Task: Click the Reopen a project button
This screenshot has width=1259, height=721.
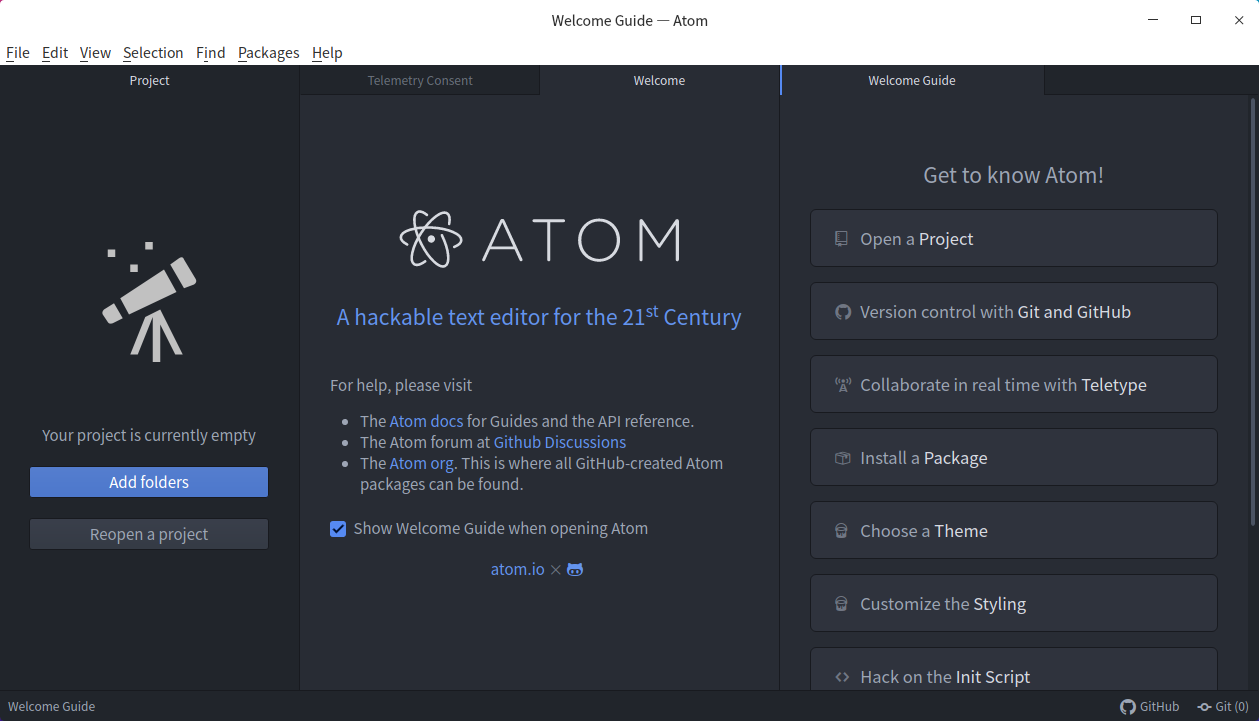Action: [x=149, y=534]
